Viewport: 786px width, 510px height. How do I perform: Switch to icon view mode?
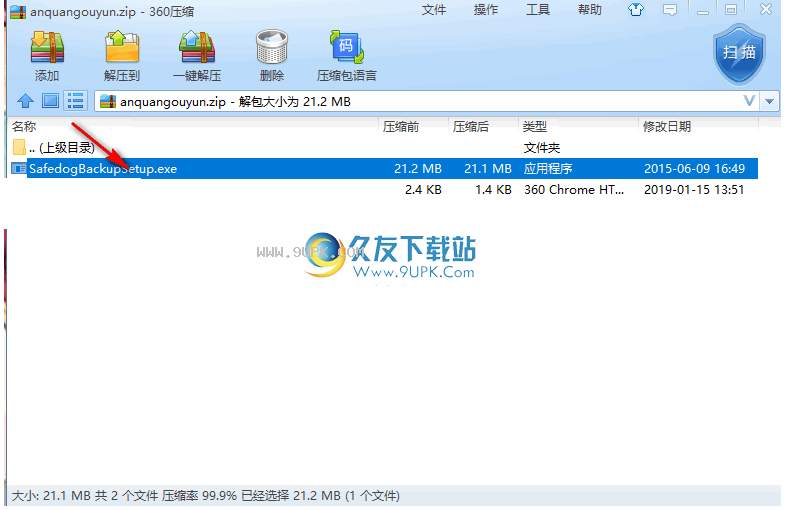[x=50, y=101]
